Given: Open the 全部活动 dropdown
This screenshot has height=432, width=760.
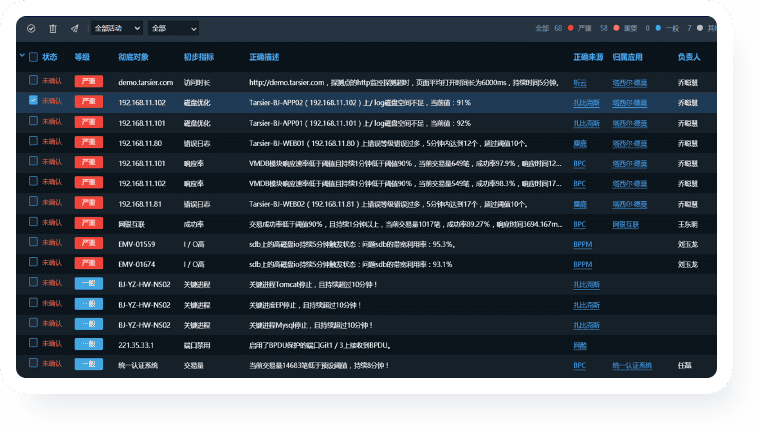Looking at the screenshot, I should tap(117, 29).
